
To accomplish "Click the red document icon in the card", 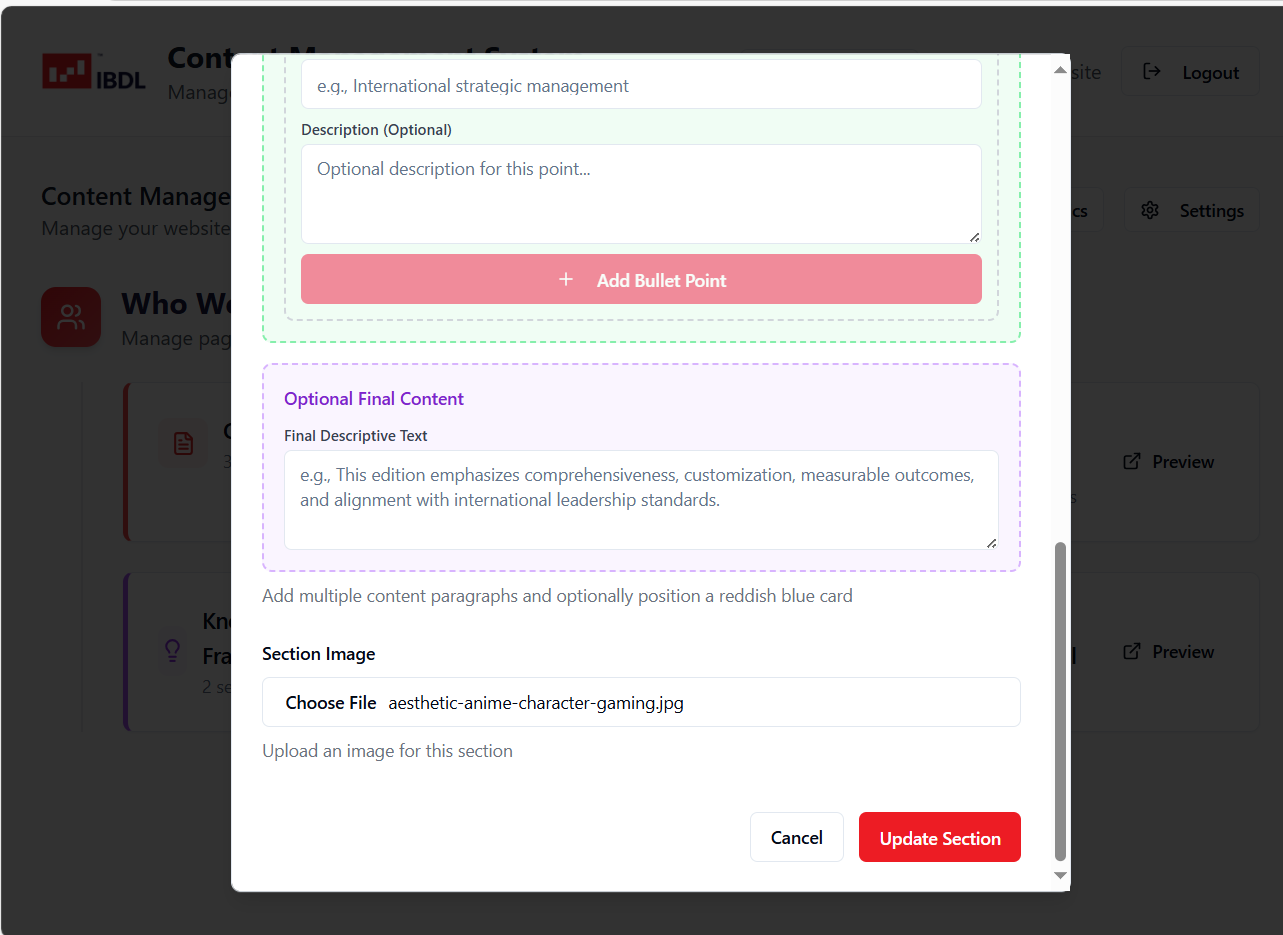I will [183, 444].
